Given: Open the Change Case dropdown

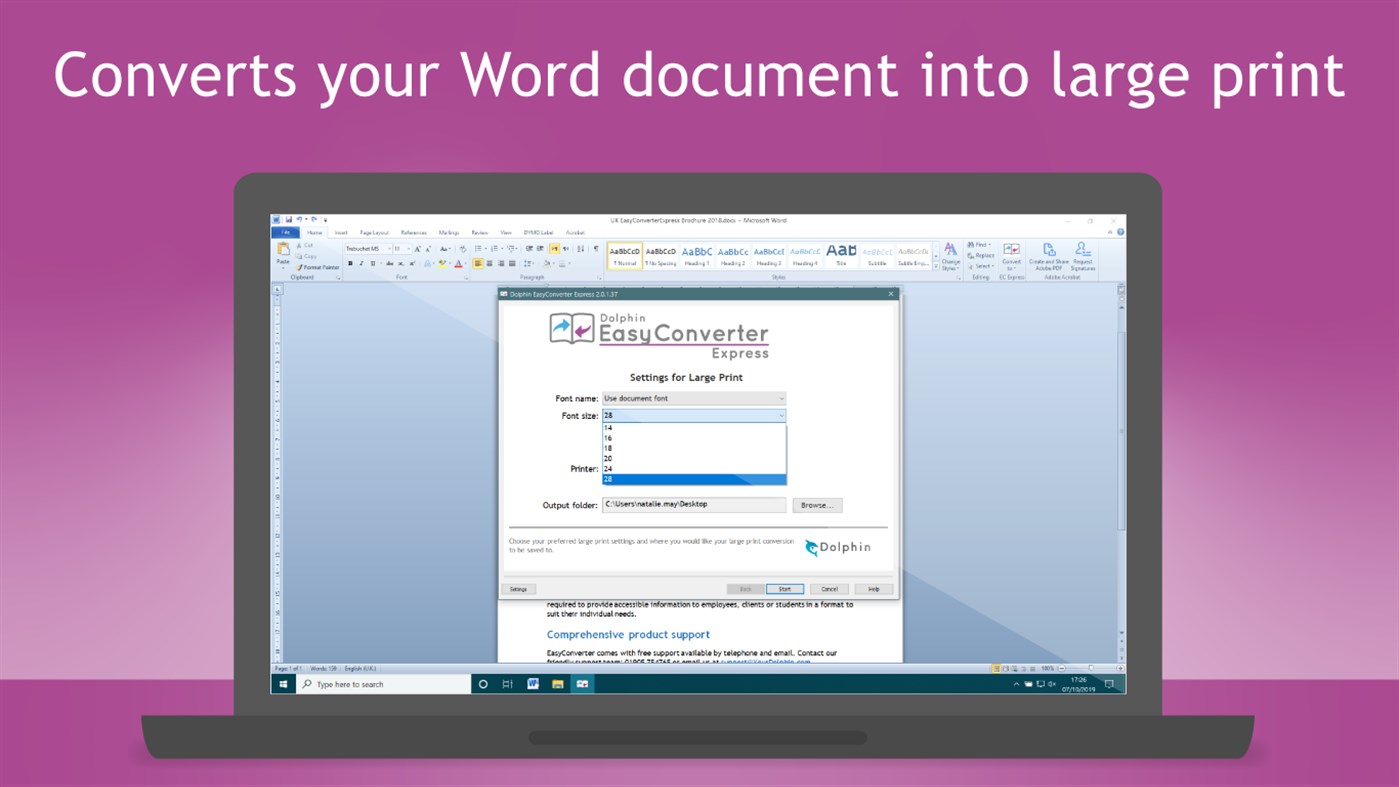Looking at the screenshot, I should pyautogui.click(x=444, y=249).
